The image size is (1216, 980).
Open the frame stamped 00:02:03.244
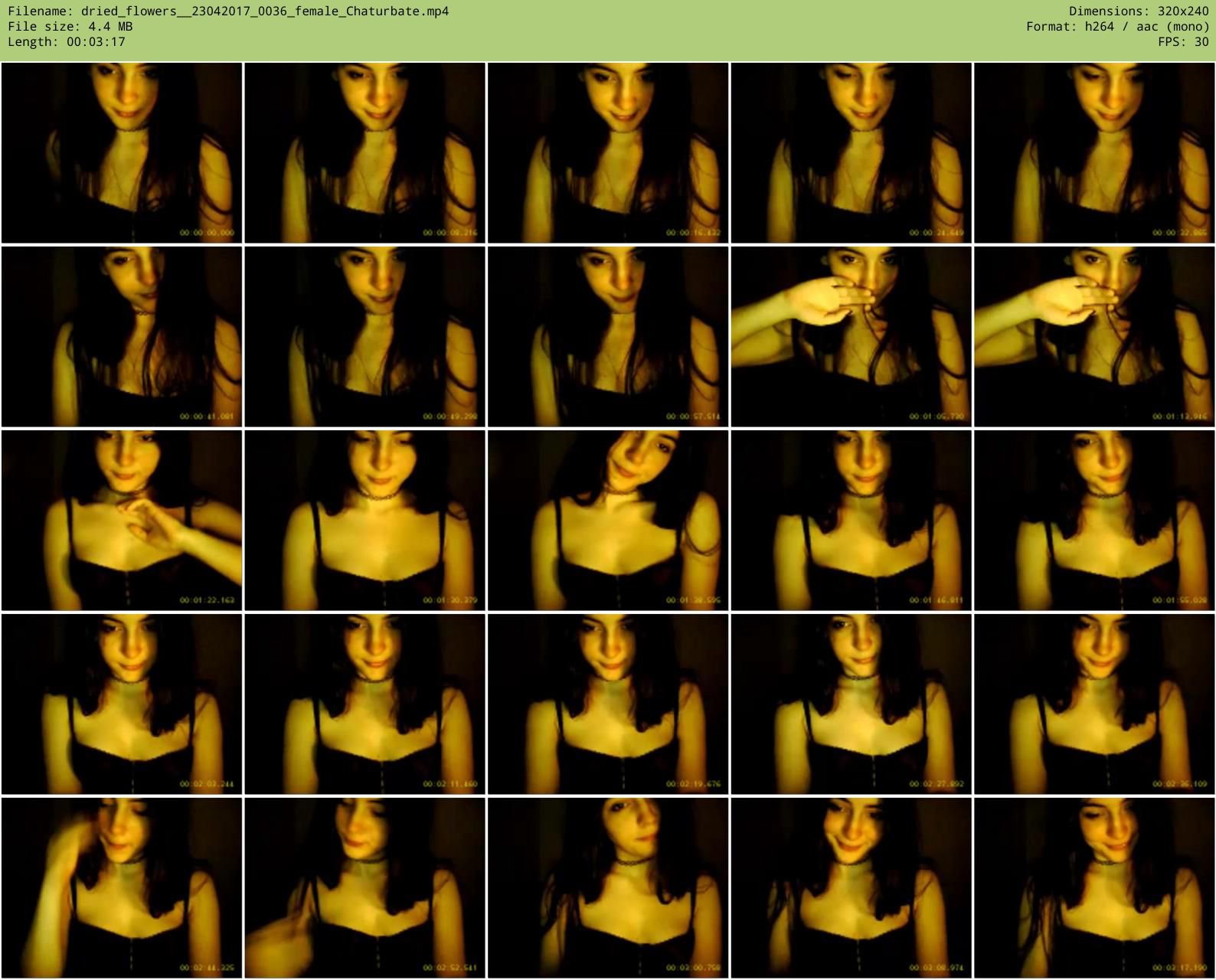tap(122, 704)
